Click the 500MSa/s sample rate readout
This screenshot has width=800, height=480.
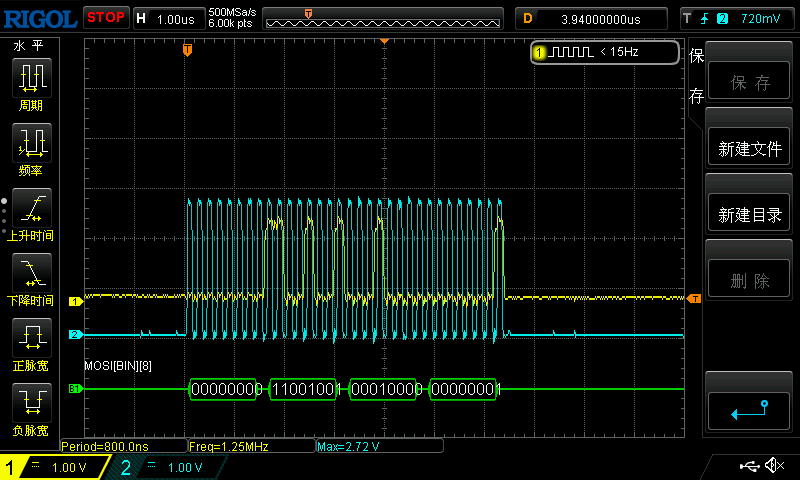pyautogui.click(x=232, y=13)
